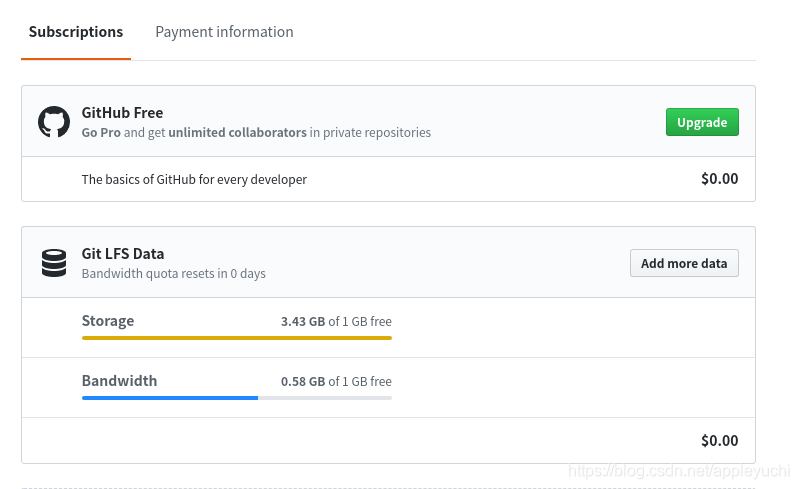Viewport: 799px width, 489px height.
Task: Click the '0.58 GB of 1 GB free' value
Action: point(336,382)
